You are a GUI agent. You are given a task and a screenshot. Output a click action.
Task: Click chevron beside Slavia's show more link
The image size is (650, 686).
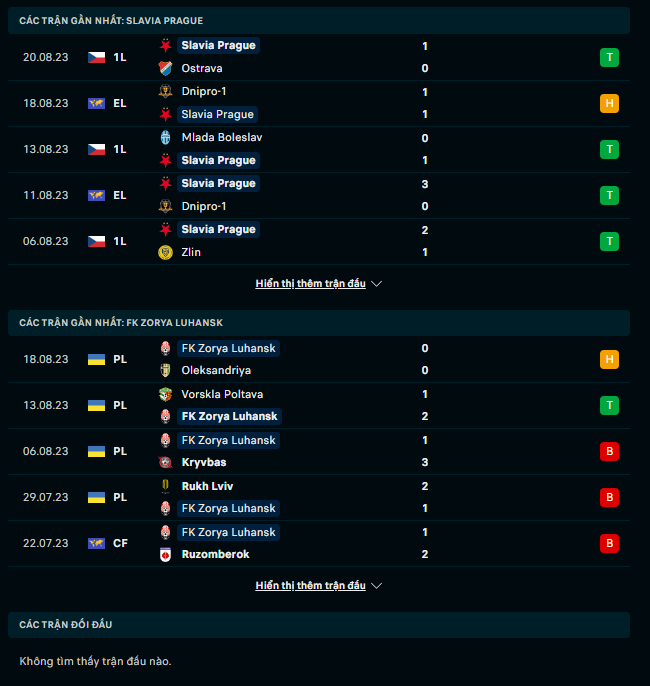pyautogui.click(x=377, y=284)
